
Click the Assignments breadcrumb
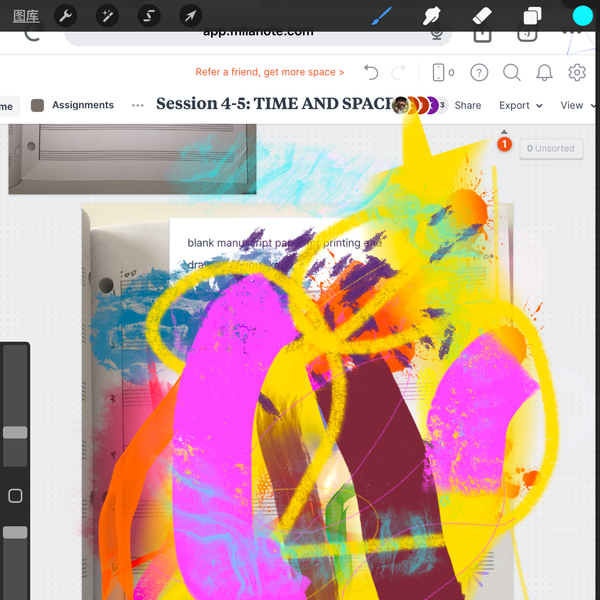[x=83, y=105]
